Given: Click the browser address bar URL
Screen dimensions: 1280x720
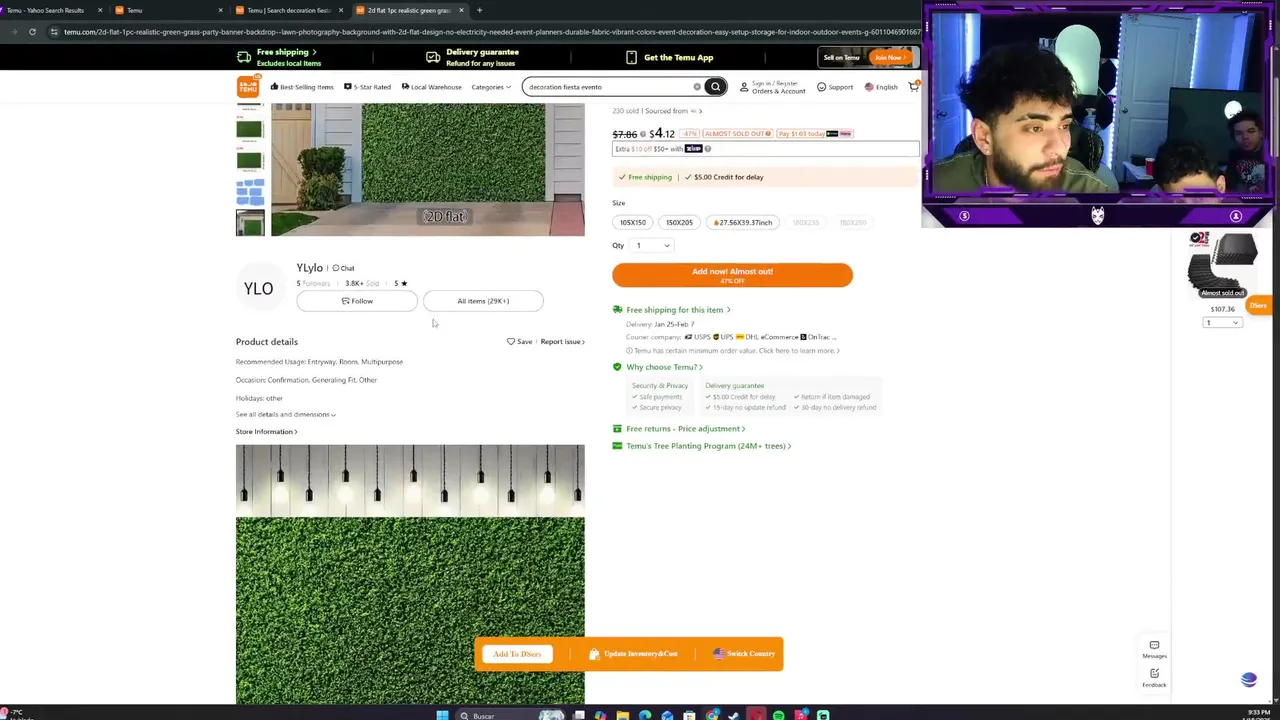Looking at the screenshot, I should (x=490, y=32).
